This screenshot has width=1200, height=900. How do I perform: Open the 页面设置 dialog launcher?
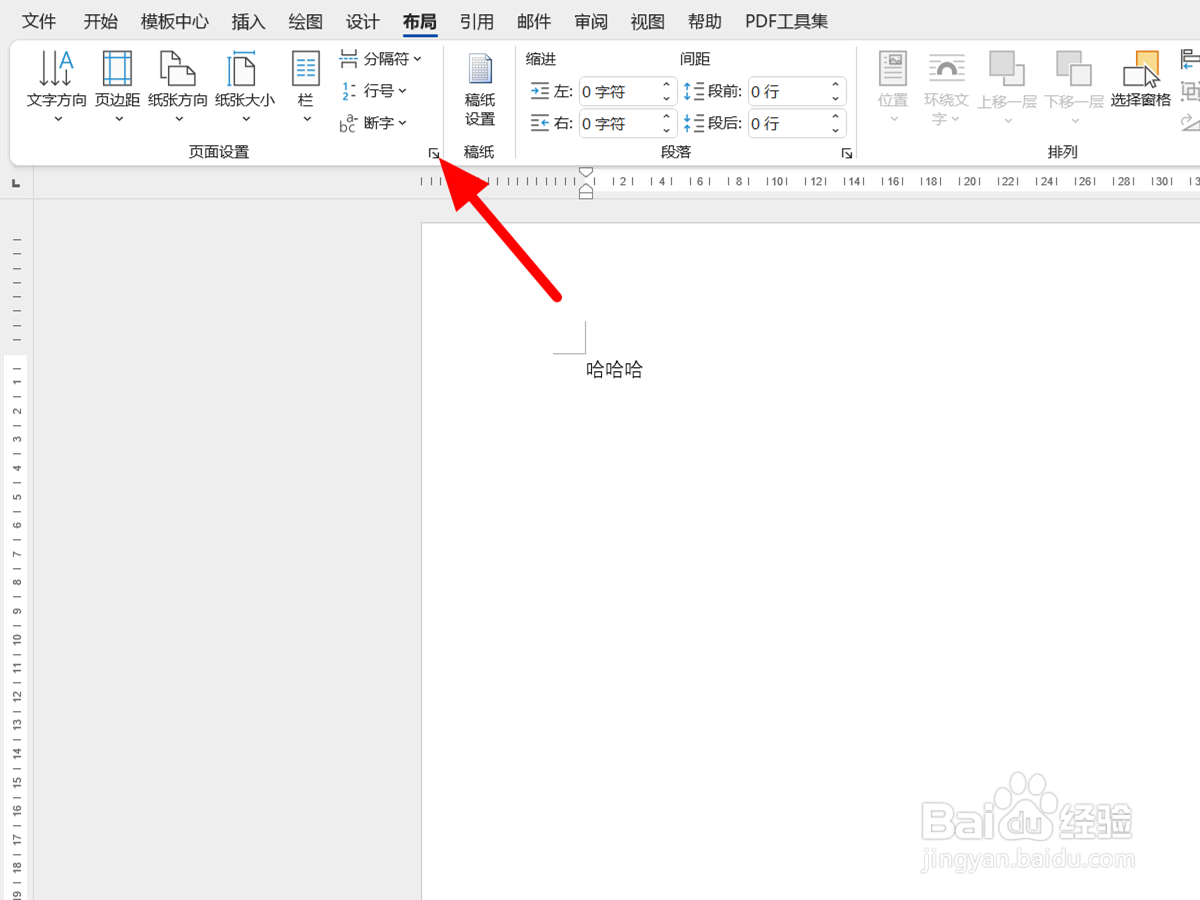pyautogui.click(x=433, y=152)
